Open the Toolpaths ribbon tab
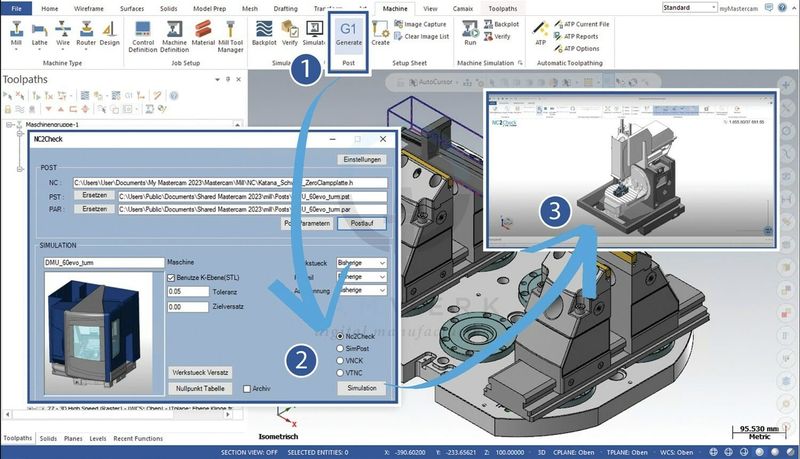This screenshot has height=459, width=800. click(x=503, y=8)
